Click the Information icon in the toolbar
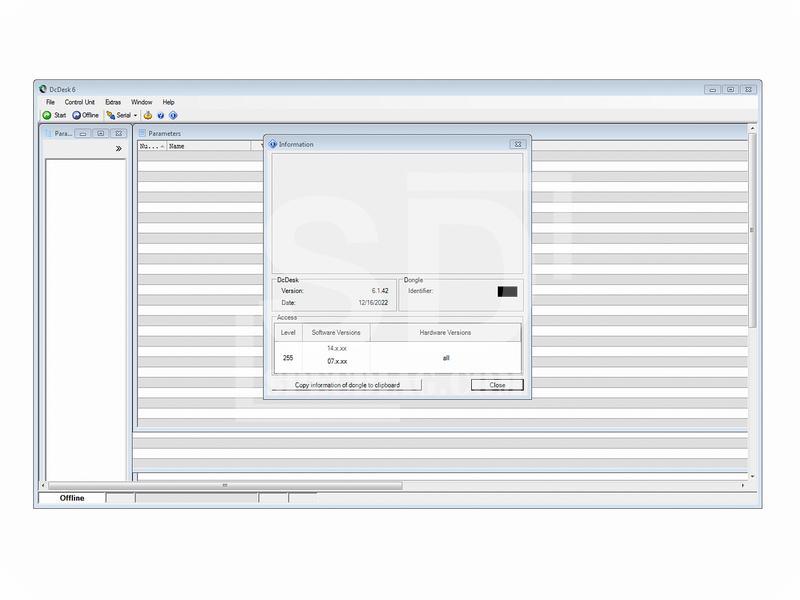The image size is (800, 600). [173, 115]
